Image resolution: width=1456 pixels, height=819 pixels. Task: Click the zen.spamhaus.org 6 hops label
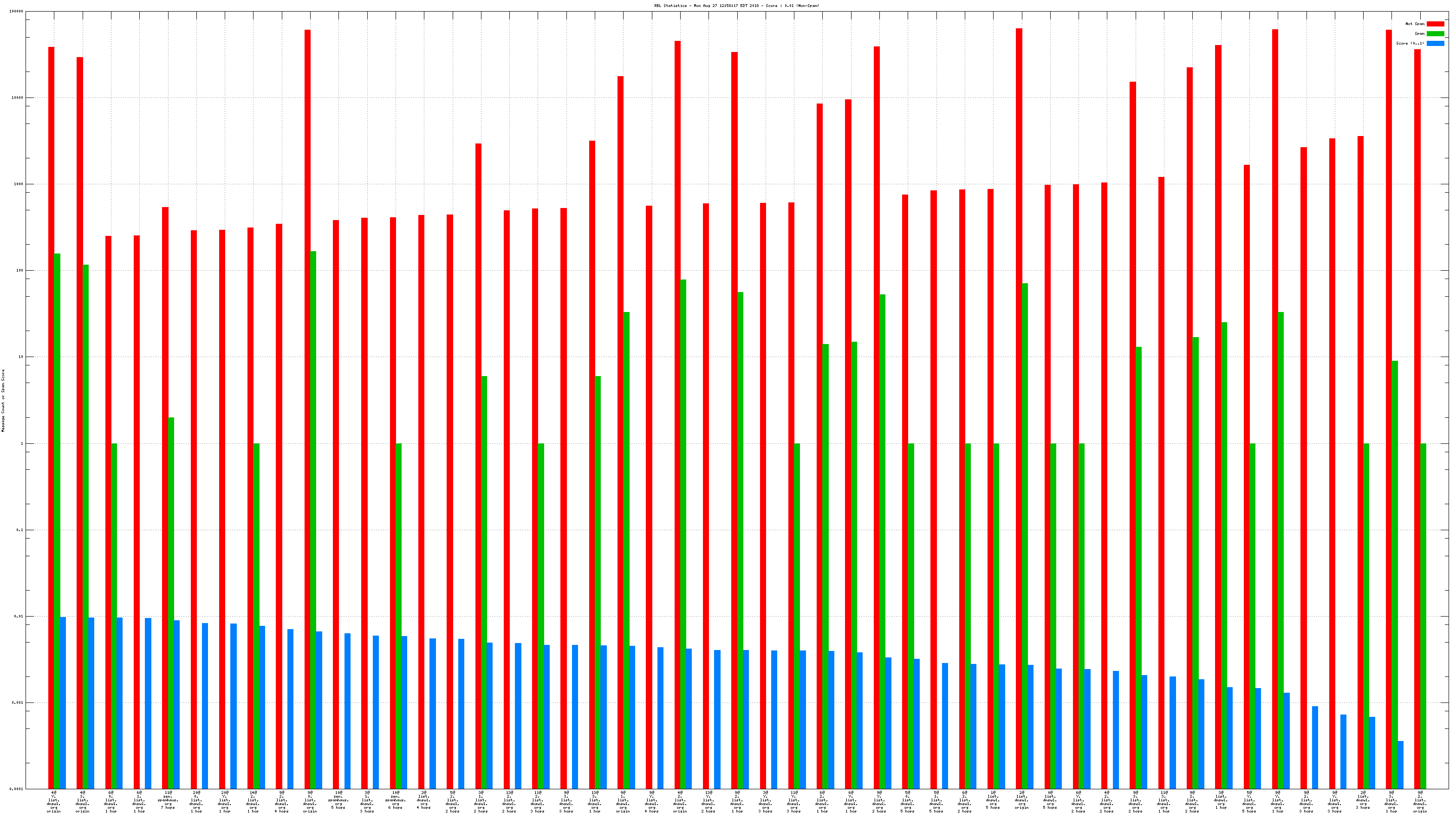[396, 800]
